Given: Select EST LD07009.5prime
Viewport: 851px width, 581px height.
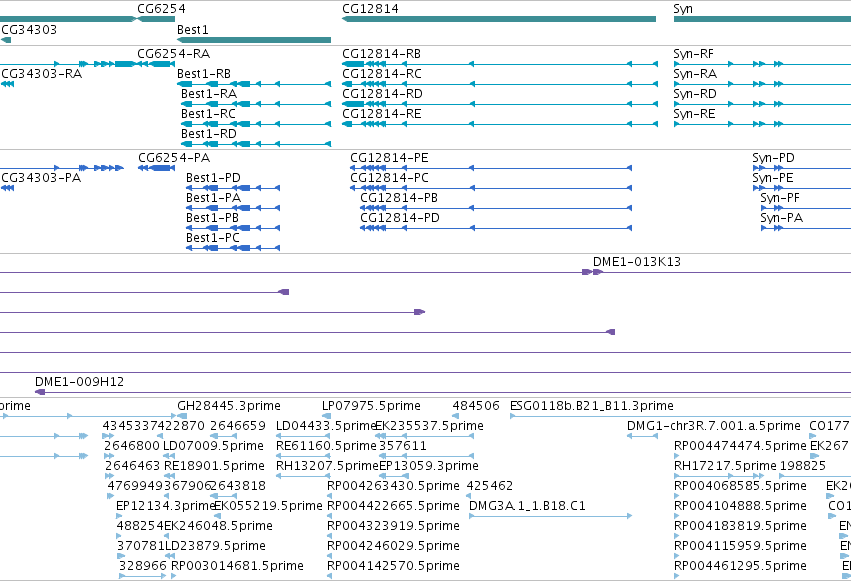Looking at the screenshot, I should click(213, 446).
